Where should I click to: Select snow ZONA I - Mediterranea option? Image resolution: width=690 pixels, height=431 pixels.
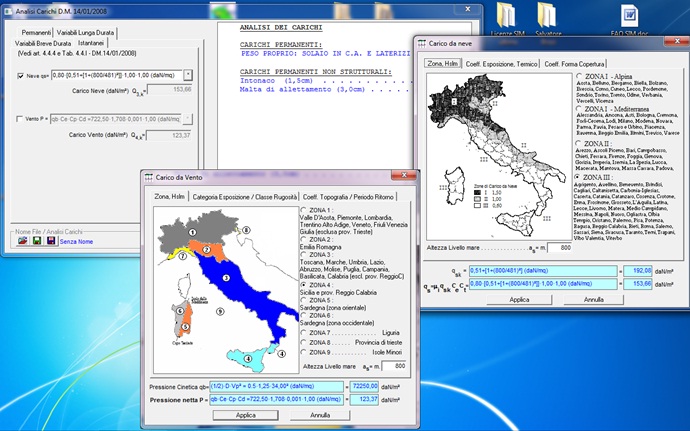coord(579,108)
